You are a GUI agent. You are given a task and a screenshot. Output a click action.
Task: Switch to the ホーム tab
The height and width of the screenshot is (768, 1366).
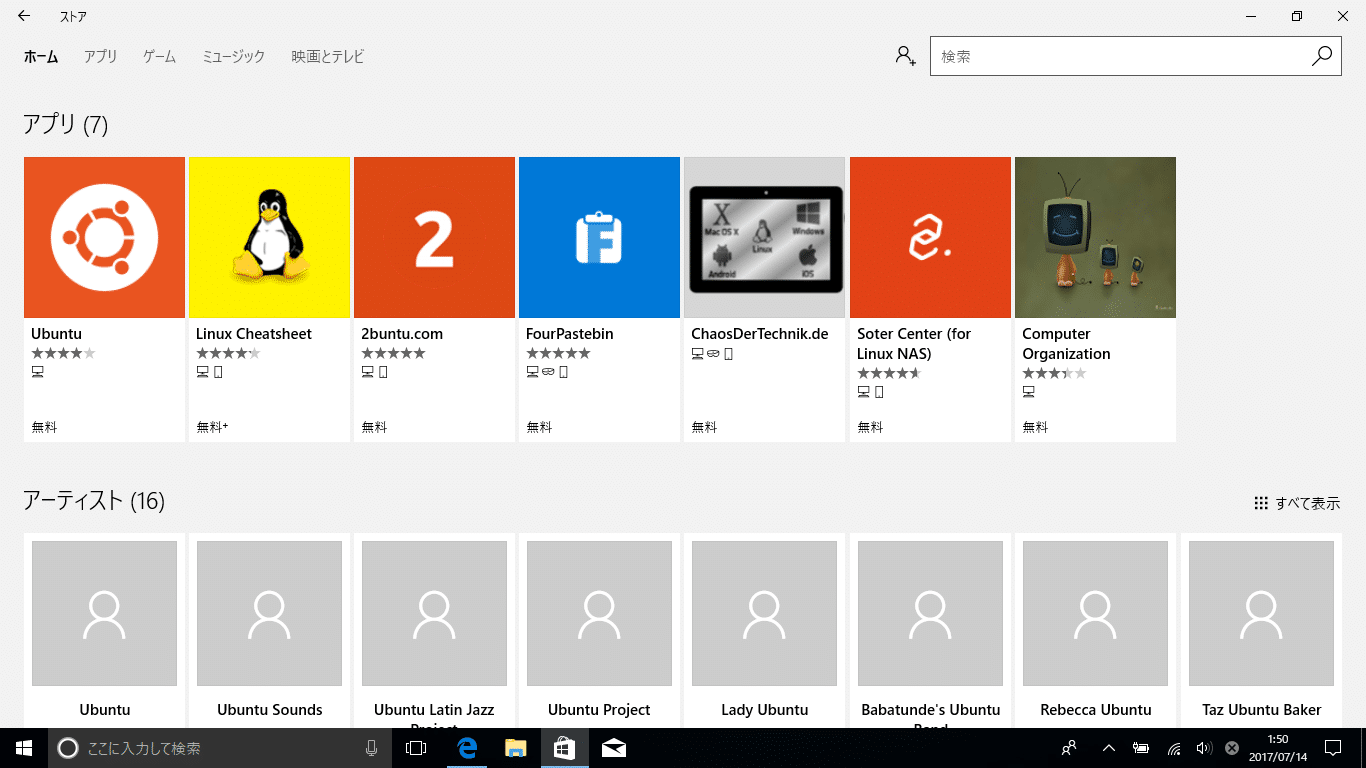[x=41, y=57]
